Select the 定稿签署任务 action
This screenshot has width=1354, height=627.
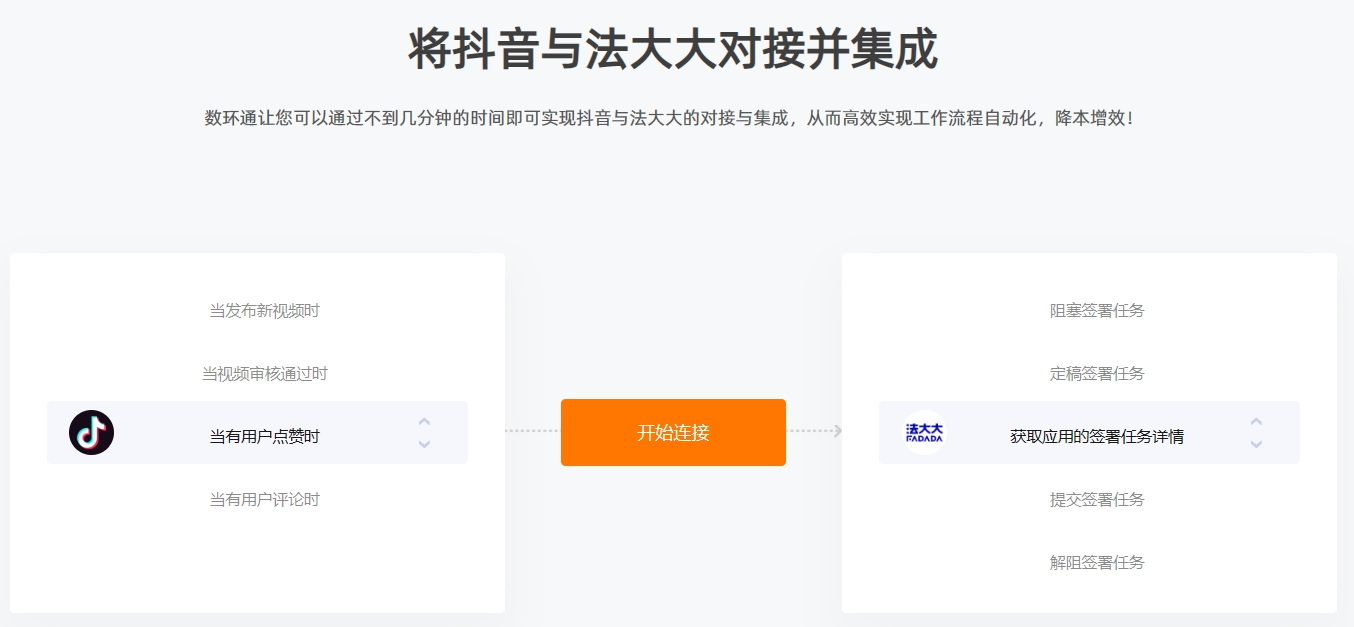point(1097,374)
